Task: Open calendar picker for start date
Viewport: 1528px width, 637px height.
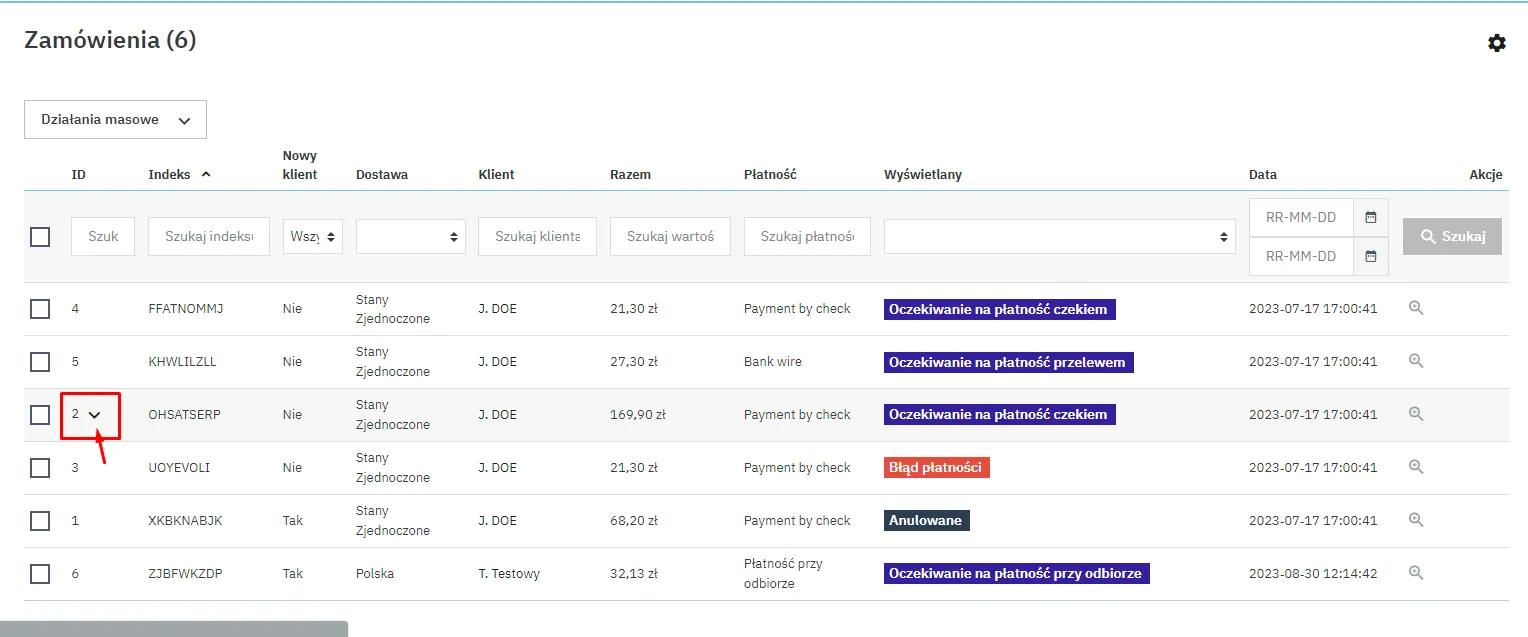Action: [1370, 217]
